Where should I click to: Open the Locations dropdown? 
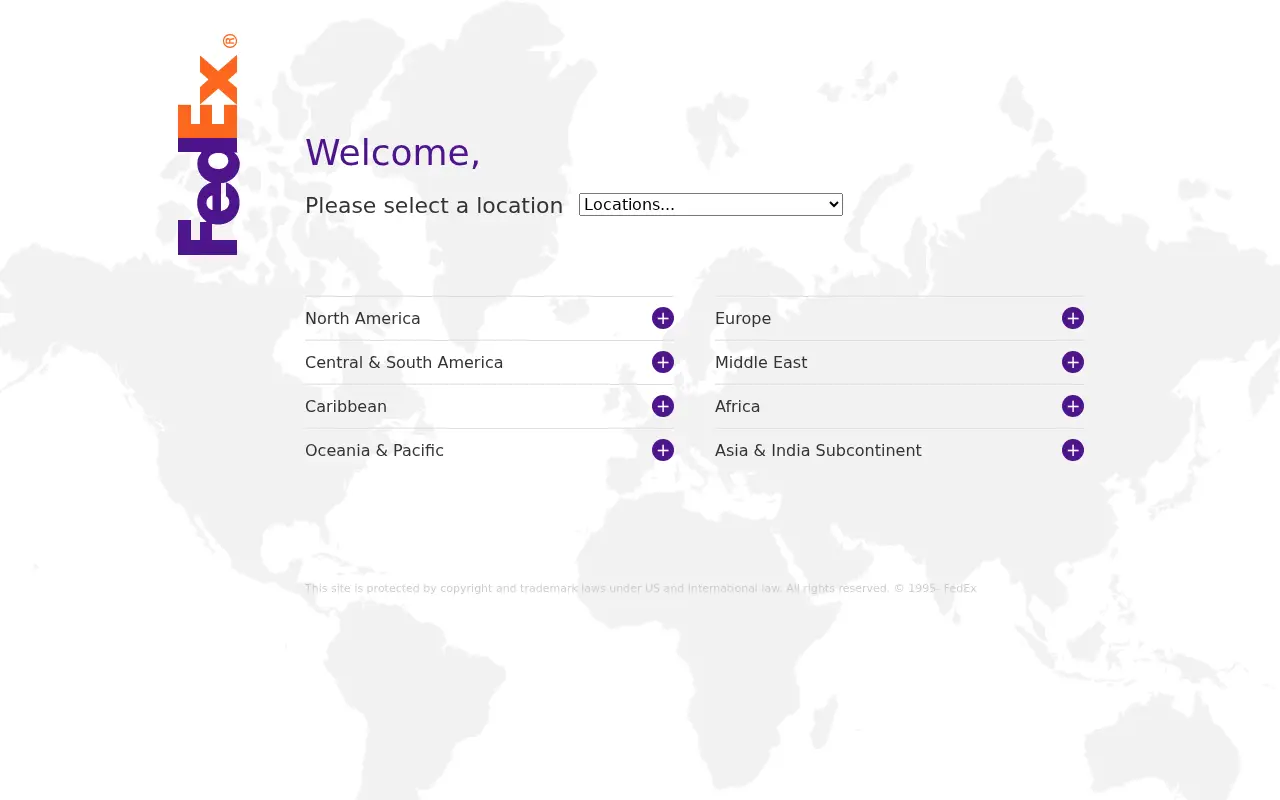(711, 204)
